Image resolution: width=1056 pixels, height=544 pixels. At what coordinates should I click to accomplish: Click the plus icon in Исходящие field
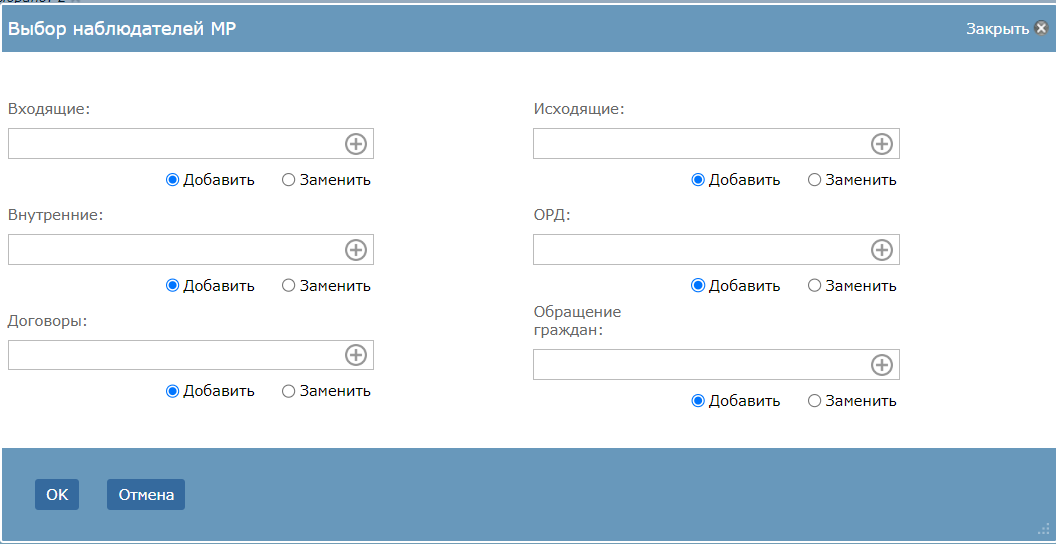882,144
